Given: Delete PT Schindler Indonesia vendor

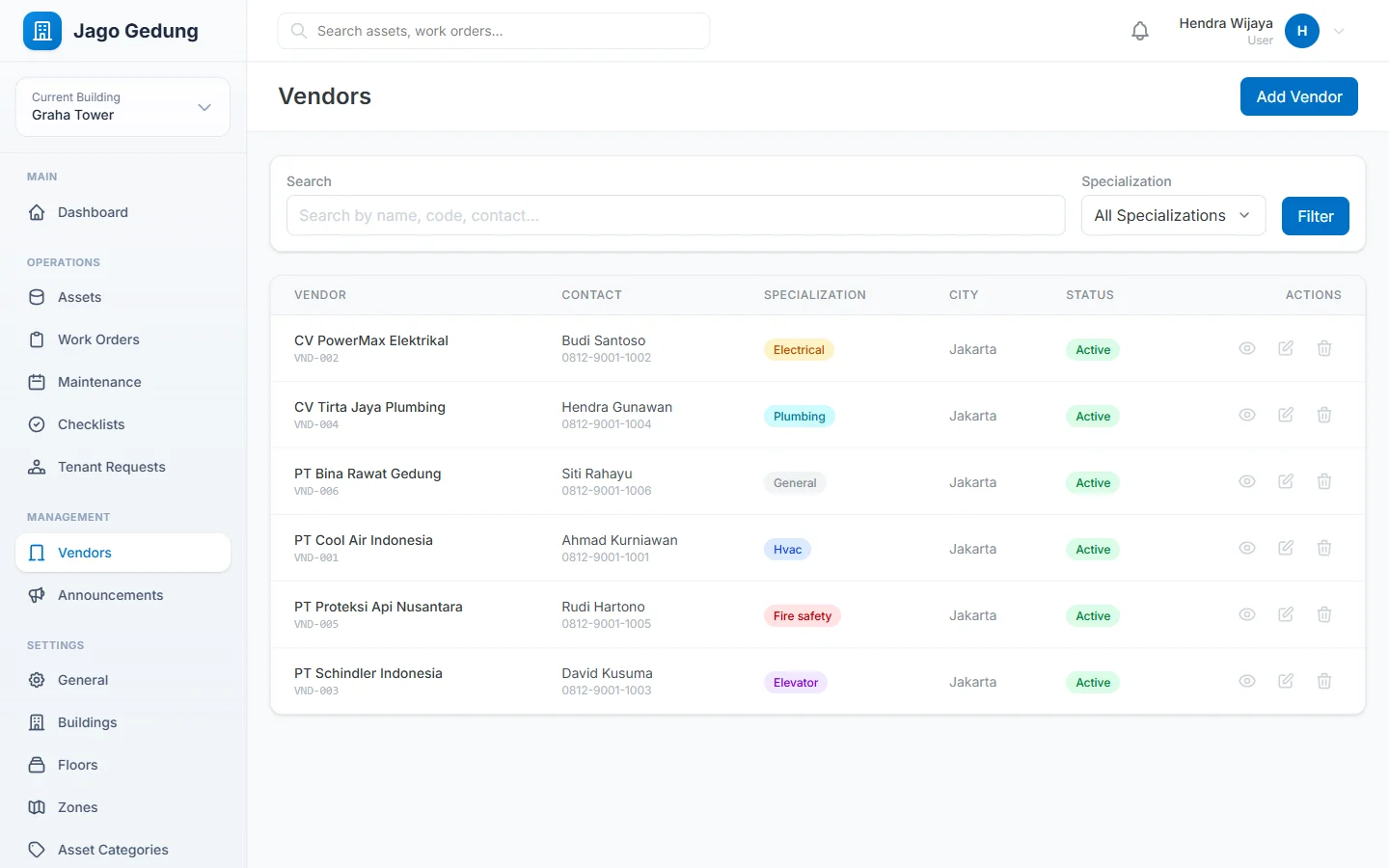Looking at the screenshot, I should [1324, 681].
